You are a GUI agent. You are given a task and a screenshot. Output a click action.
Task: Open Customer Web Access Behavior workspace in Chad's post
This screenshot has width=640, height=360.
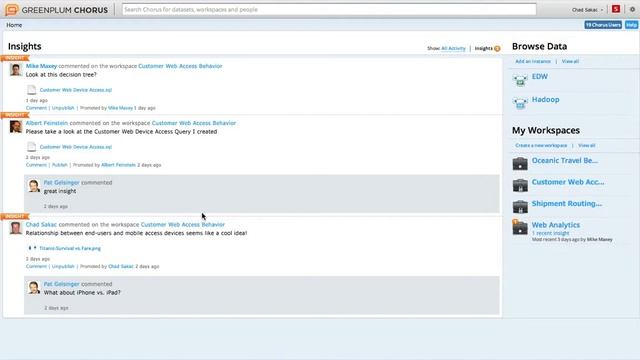182,224
